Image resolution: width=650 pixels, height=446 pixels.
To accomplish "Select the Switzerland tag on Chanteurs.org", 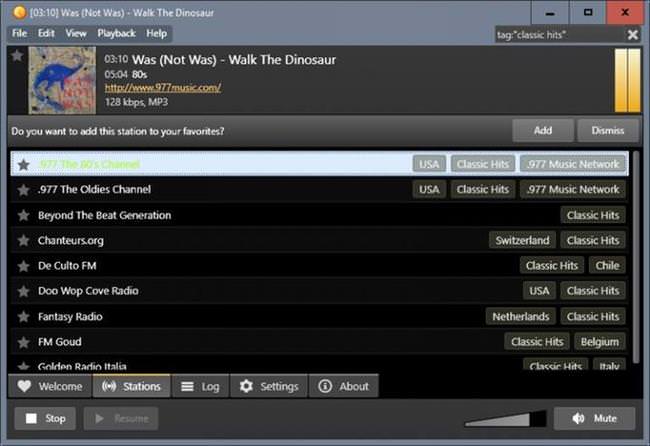I will tap(522, 240).
